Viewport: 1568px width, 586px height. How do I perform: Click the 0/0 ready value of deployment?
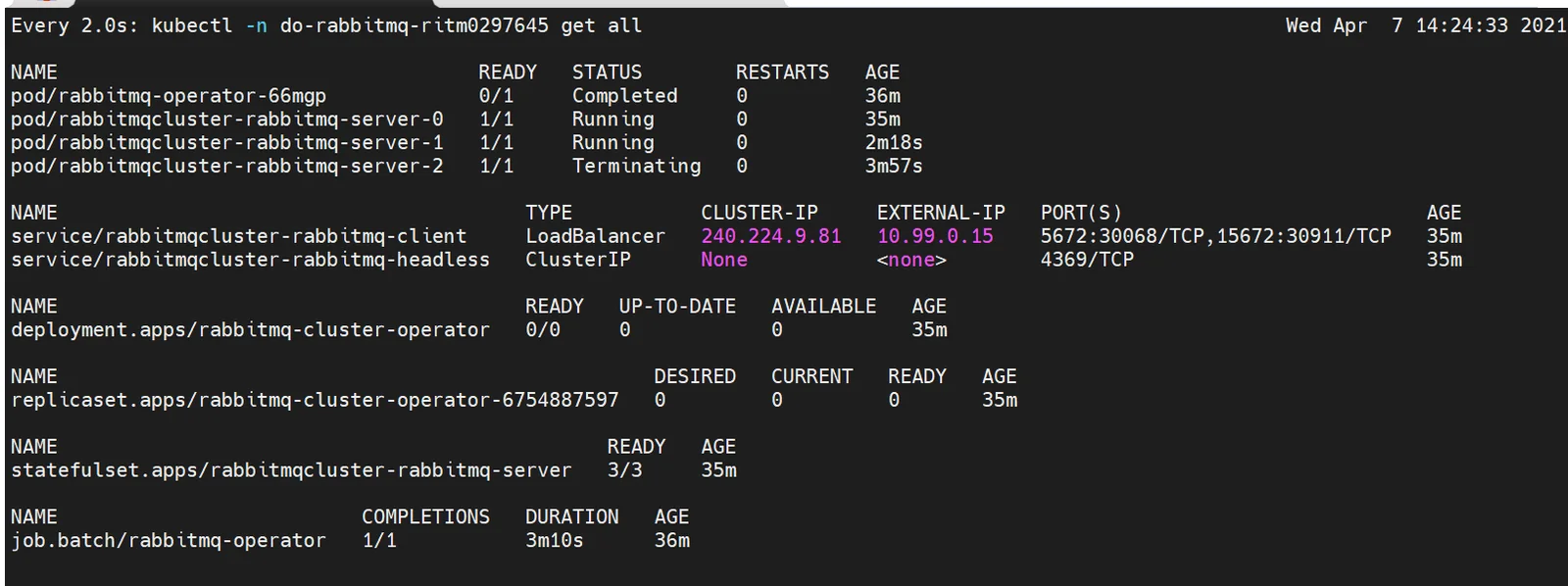[x=543, y=330]
